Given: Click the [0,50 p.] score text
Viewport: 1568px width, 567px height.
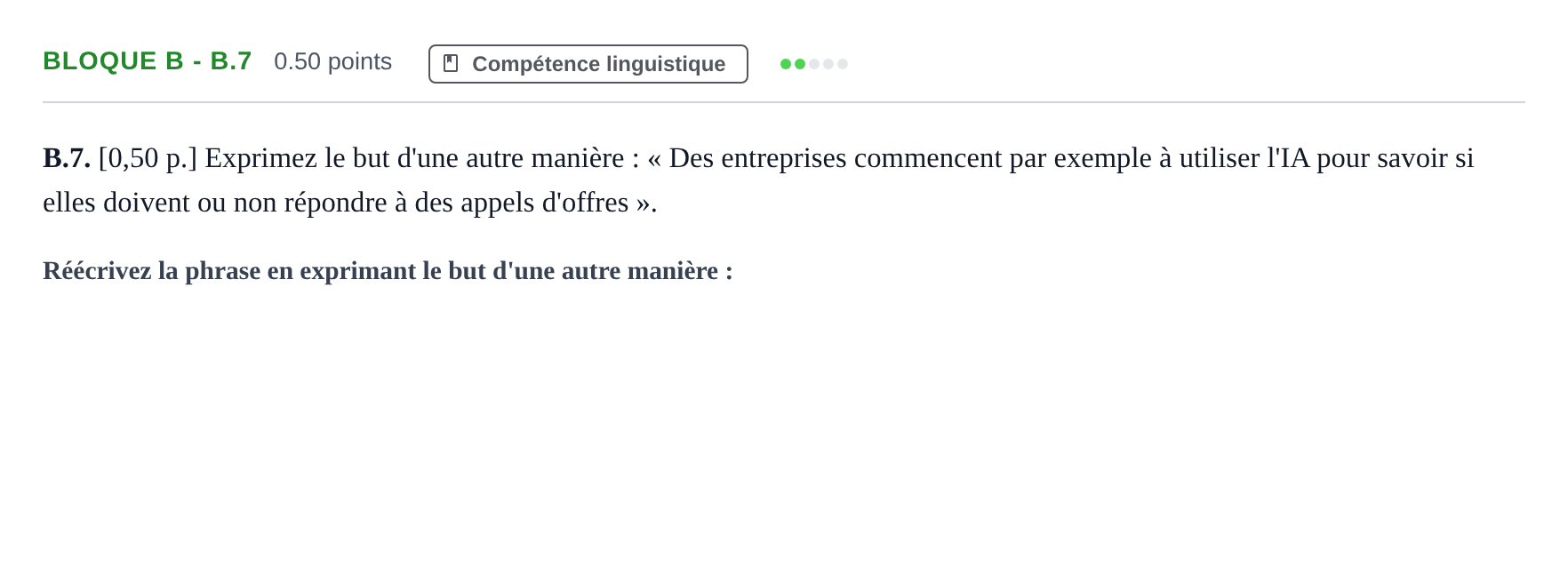Looking at the screenshot, I should (x=148, y=158).
